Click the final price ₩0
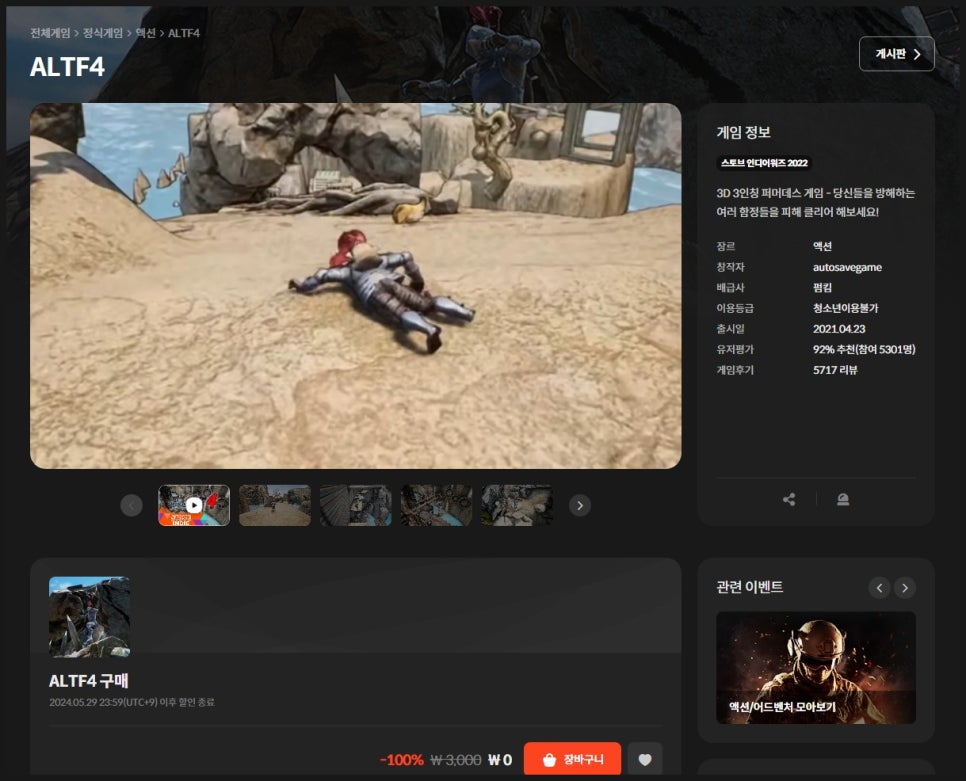The height and width of the screenshot is (781, 966). 500,760
